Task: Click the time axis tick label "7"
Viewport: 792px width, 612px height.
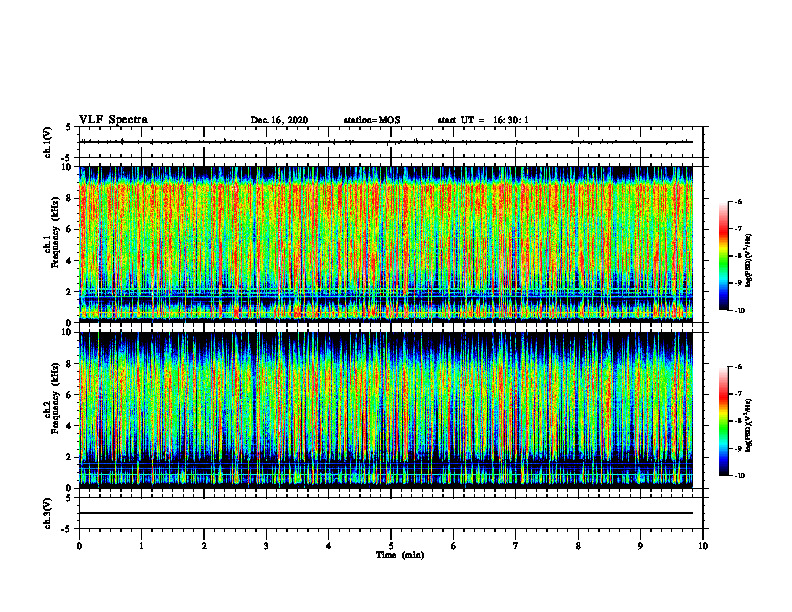Action: [516, 545]
